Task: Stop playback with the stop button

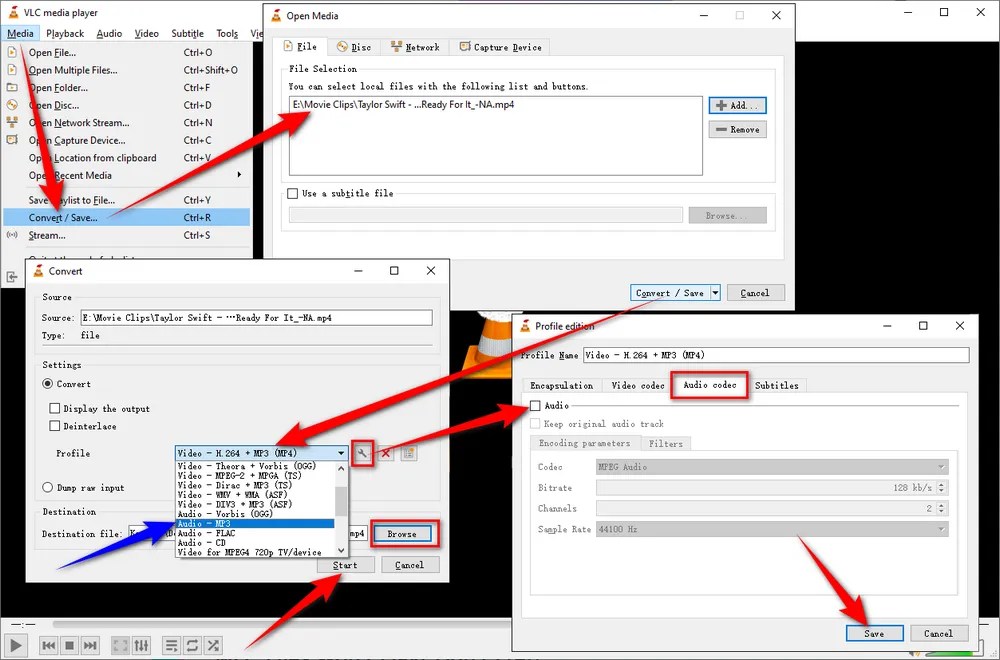Action: [70, 645]
